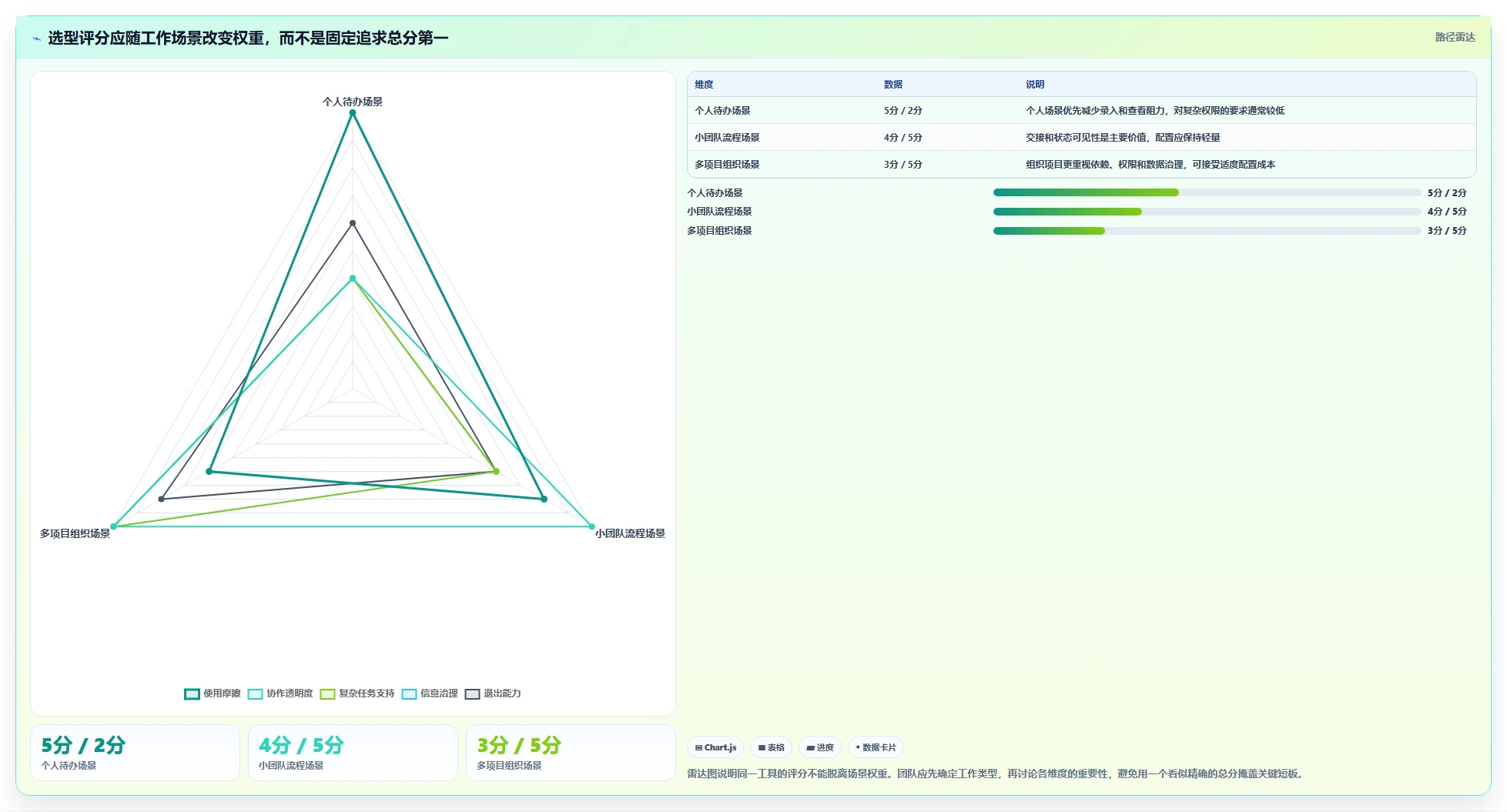
Task: Click the 小团队流程场景 progress bar
Action: [1207, 212]
